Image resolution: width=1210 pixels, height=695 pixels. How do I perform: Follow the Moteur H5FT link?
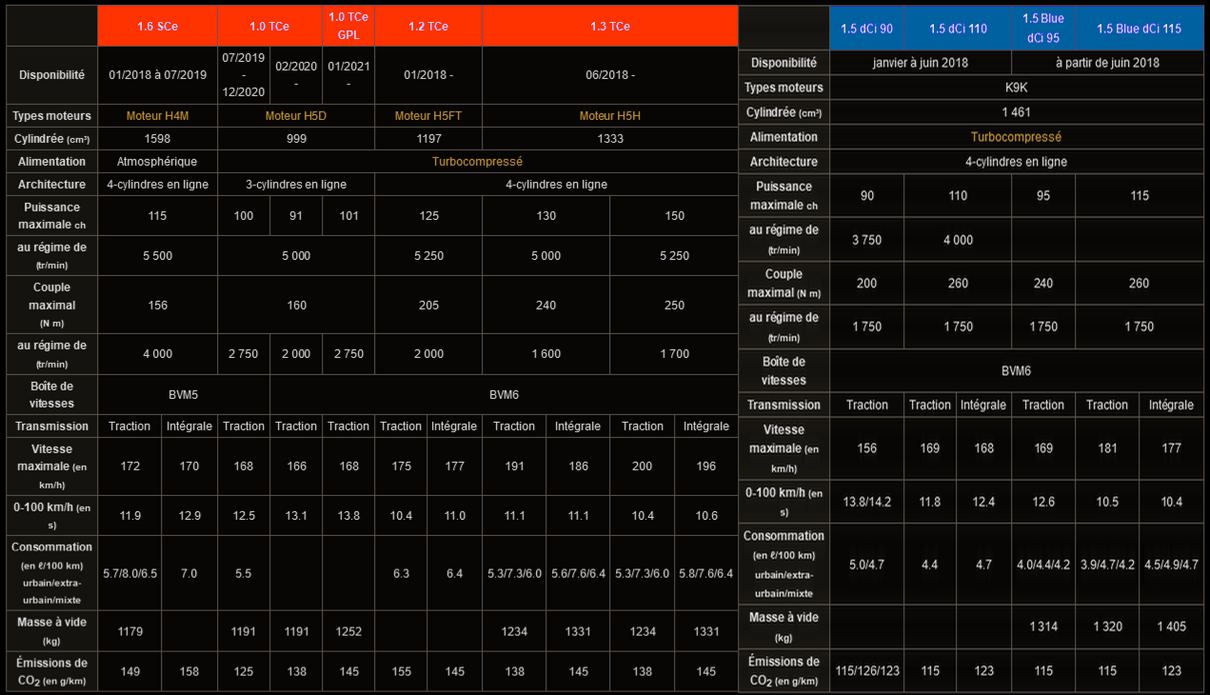[x=428, y=116]
